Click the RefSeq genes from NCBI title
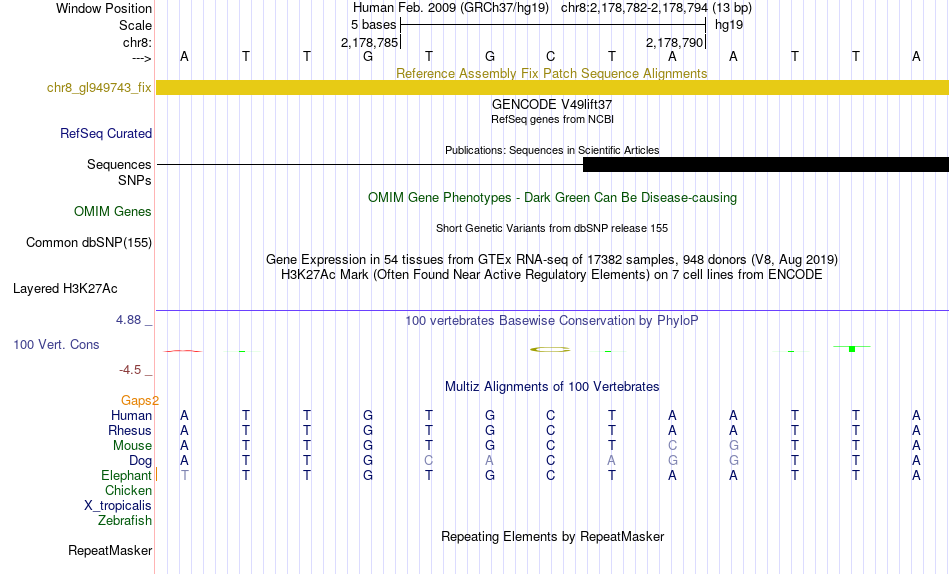This screenshot has width=950, height=574. [x=553, y=119]
